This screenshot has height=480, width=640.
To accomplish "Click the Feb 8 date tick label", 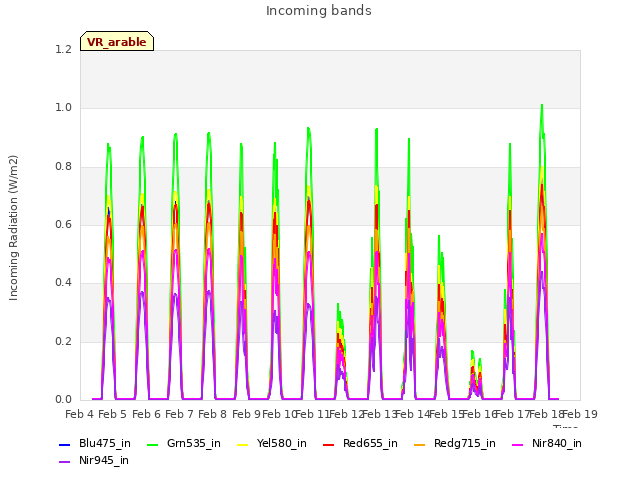I will [x=212, y=414].
